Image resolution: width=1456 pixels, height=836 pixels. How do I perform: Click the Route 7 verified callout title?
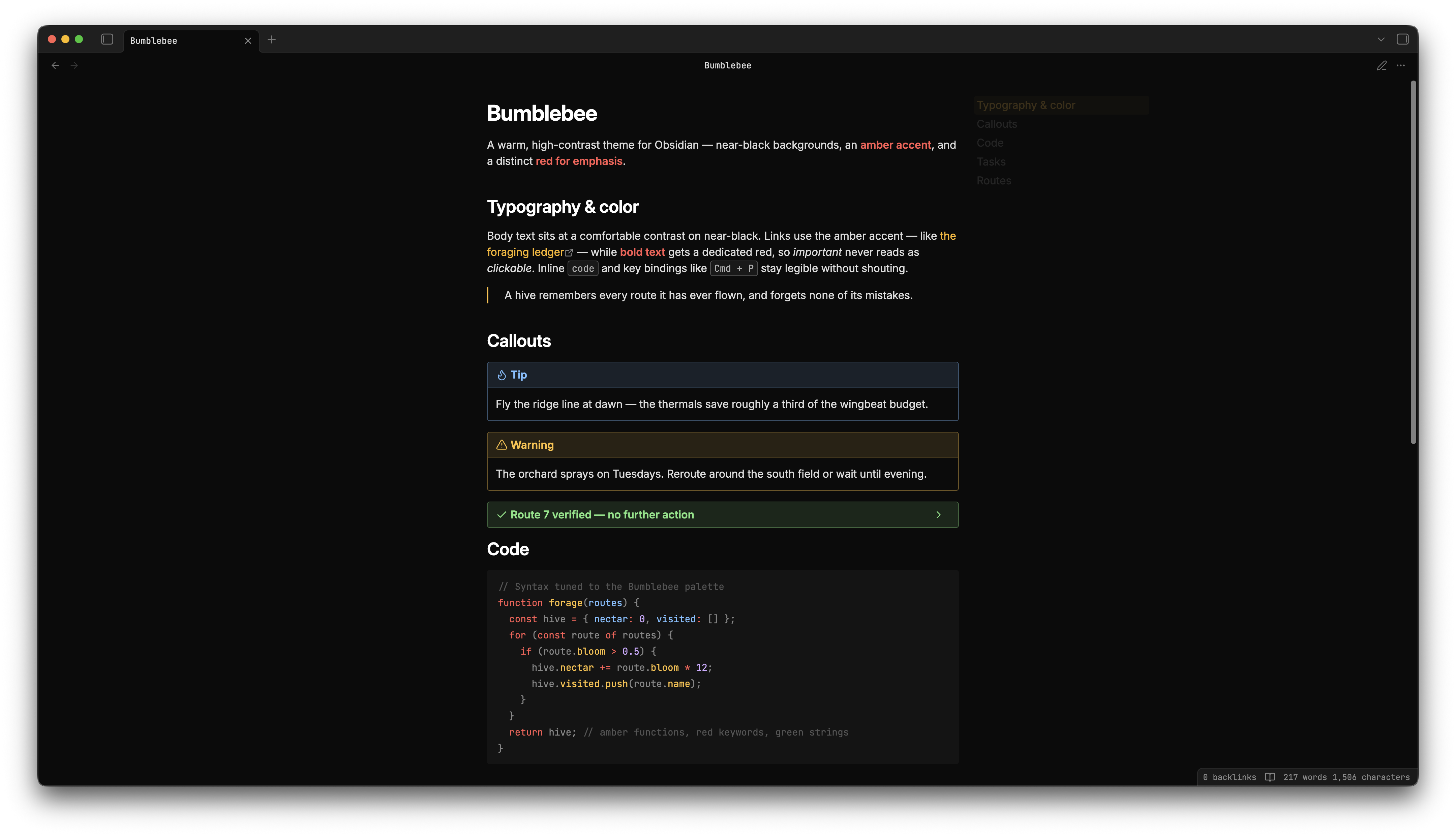(602, 515)
